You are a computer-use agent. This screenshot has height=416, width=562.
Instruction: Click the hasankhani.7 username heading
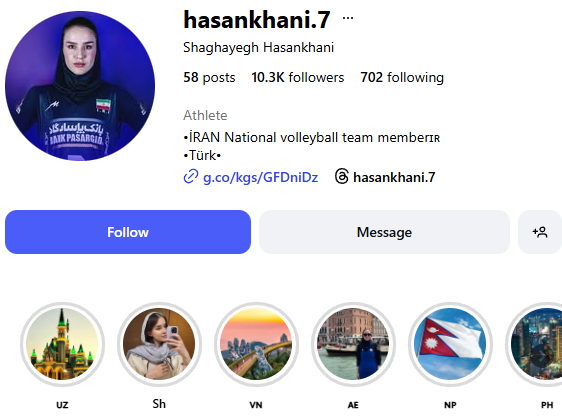(x=257, y=19)
